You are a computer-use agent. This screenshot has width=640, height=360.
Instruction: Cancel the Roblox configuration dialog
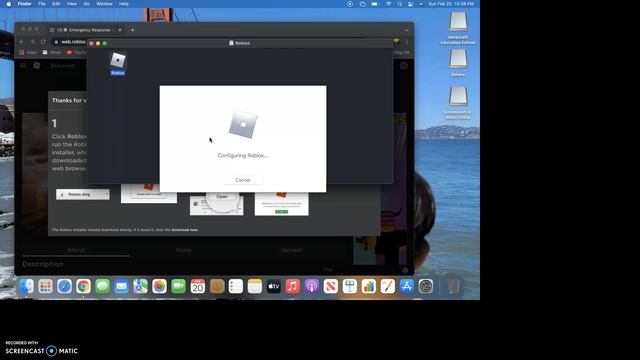(242, 180)
